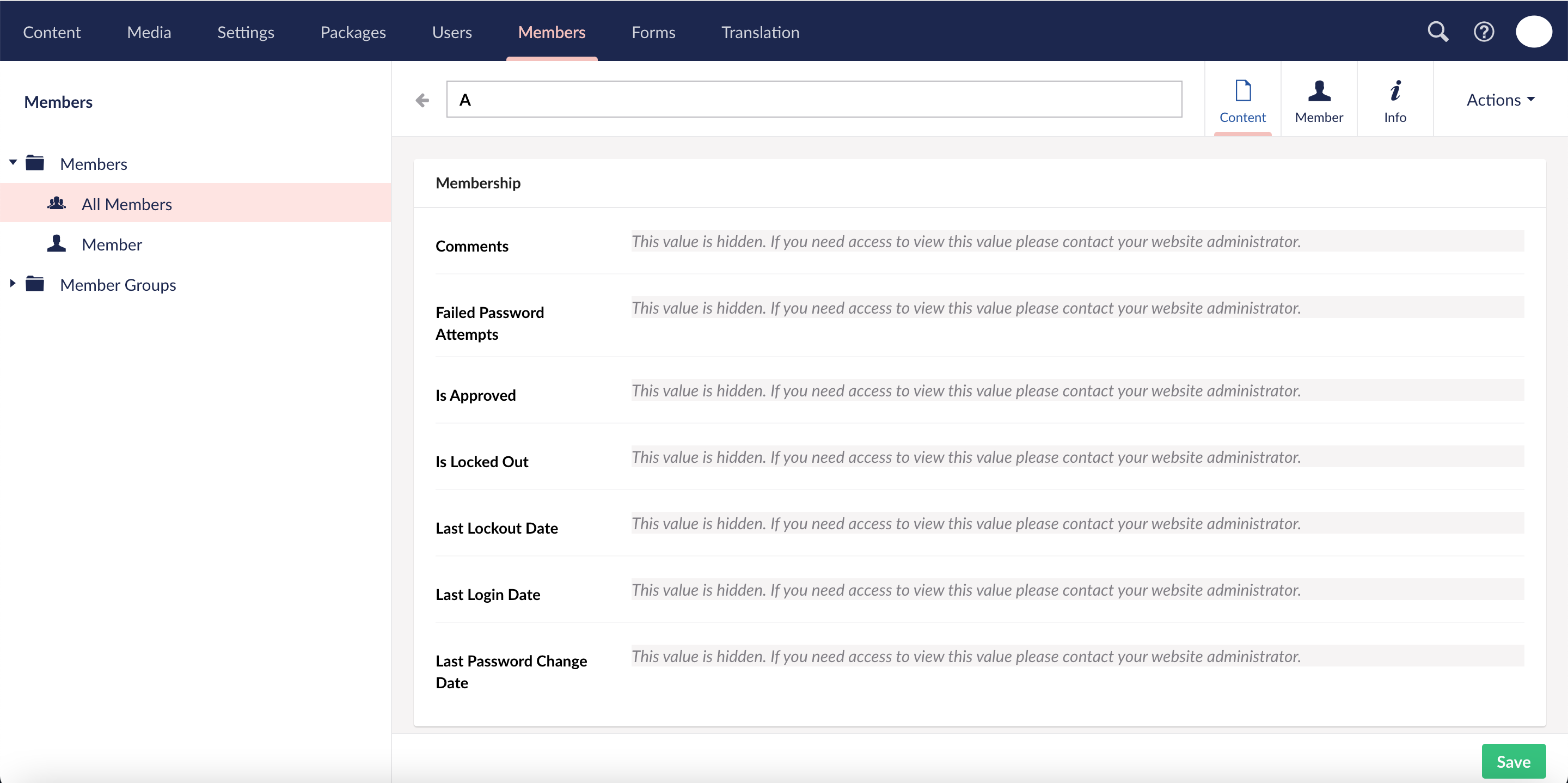This screenshot has width=1568, height=783.
Task: Click the Members sidebar heading
Action: coord(58,102)
